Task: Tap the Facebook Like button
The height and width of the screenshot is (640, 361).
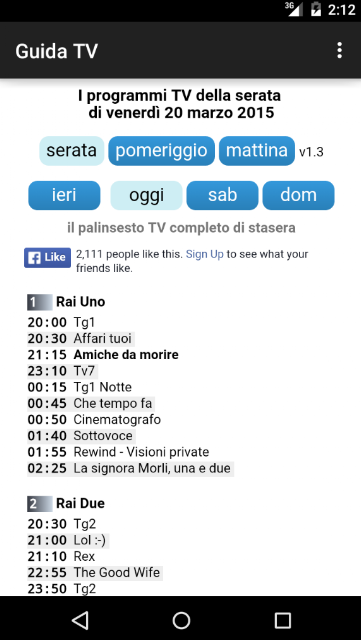Action: coord(47,258)
